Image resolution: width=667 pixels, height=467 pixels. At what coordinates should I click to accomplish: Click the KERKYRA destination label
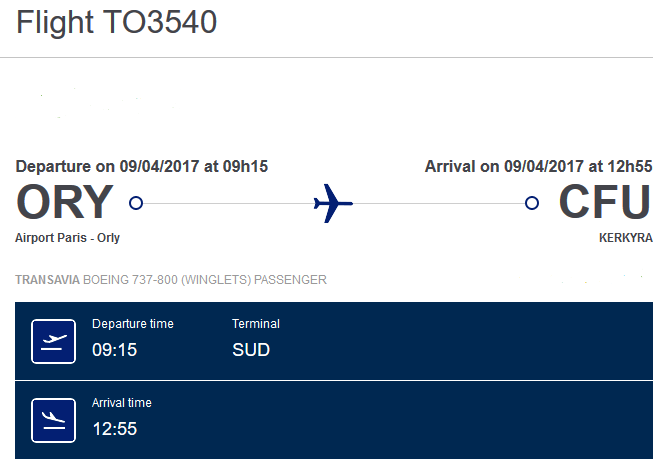click(626, 237)
